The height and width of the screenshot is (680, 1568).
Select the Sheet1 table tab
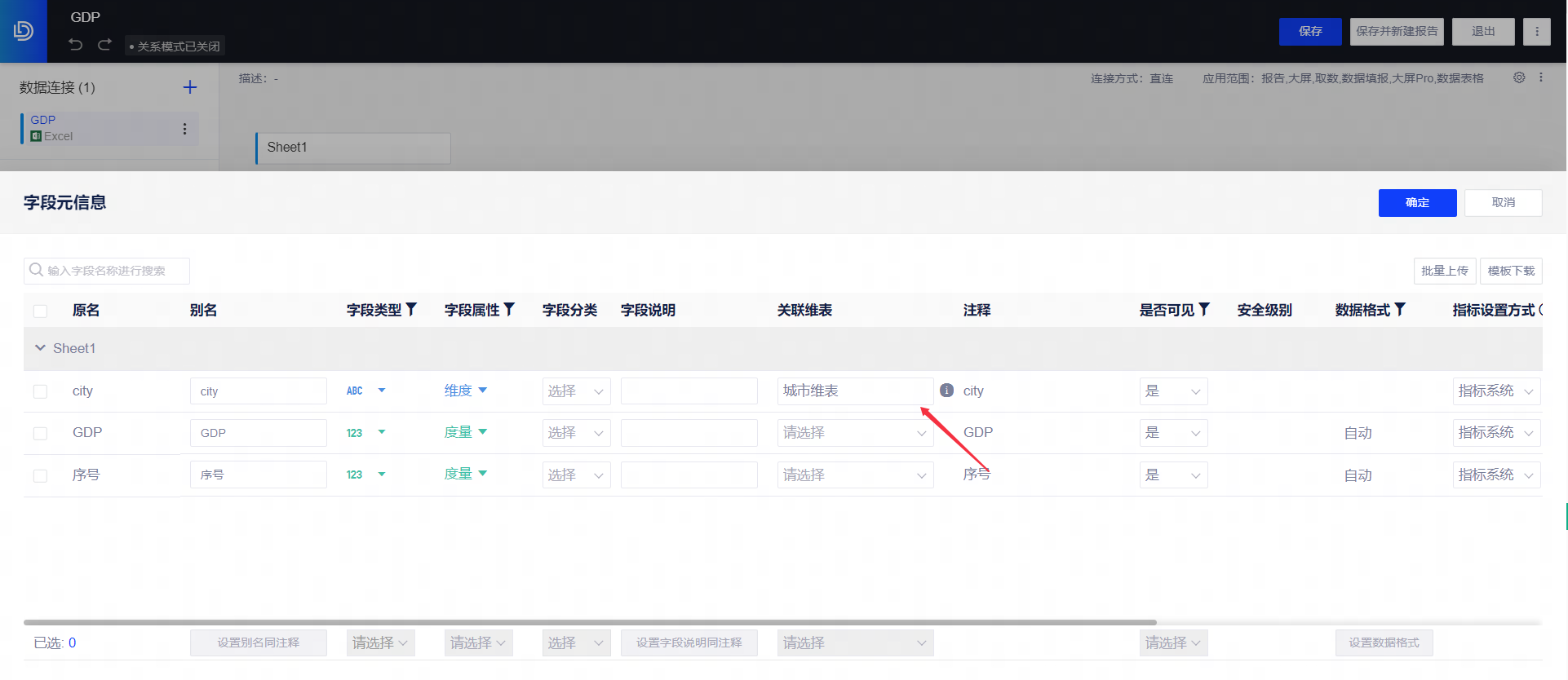click(352, 148)
